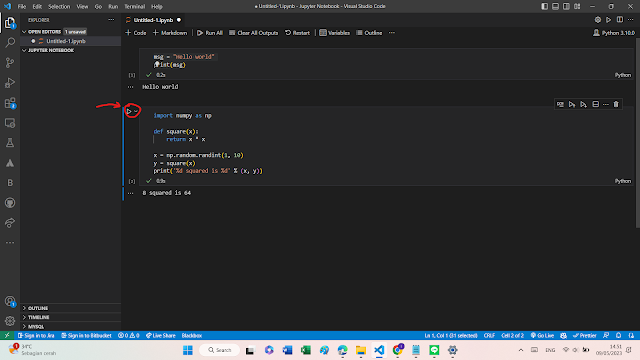Open the Testing flask view
Viewport: 640px width, 360px height.
pos(10,143)
